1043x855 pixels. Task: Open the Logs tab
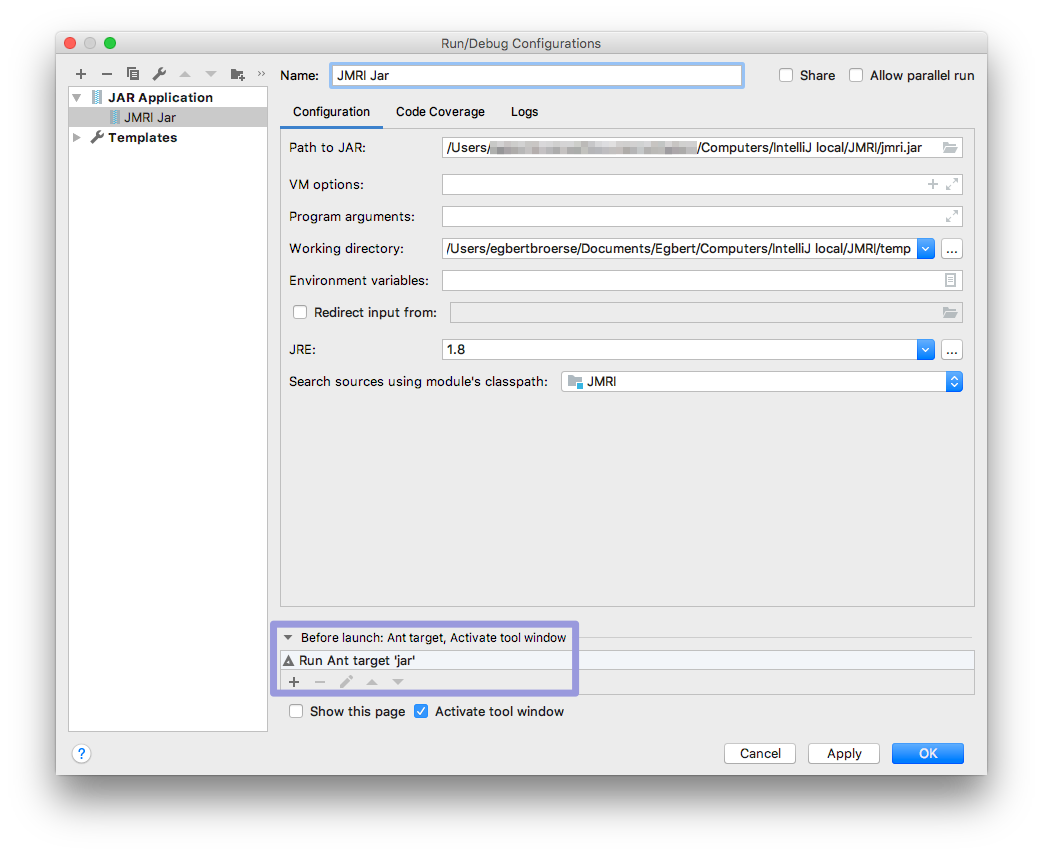coord(524,112)
